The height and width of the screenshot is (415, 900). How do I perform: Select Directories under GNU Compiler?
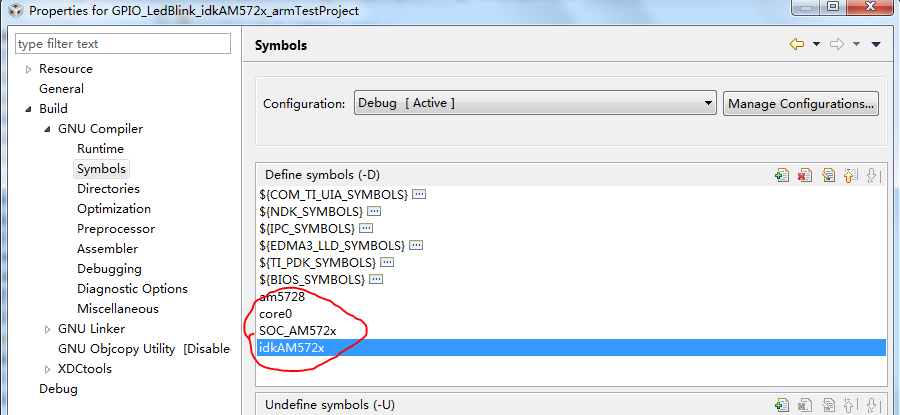[108, 189]
